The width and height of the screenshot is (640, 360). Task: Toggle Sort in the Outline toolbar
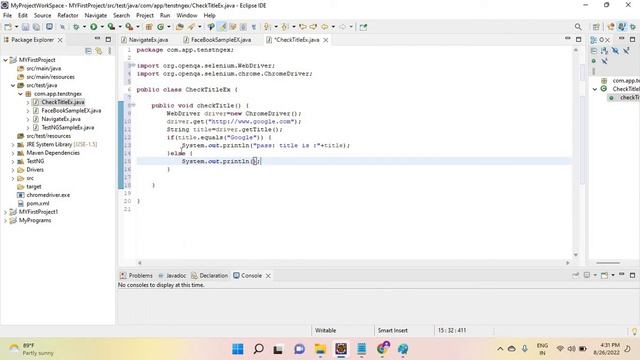604,51
